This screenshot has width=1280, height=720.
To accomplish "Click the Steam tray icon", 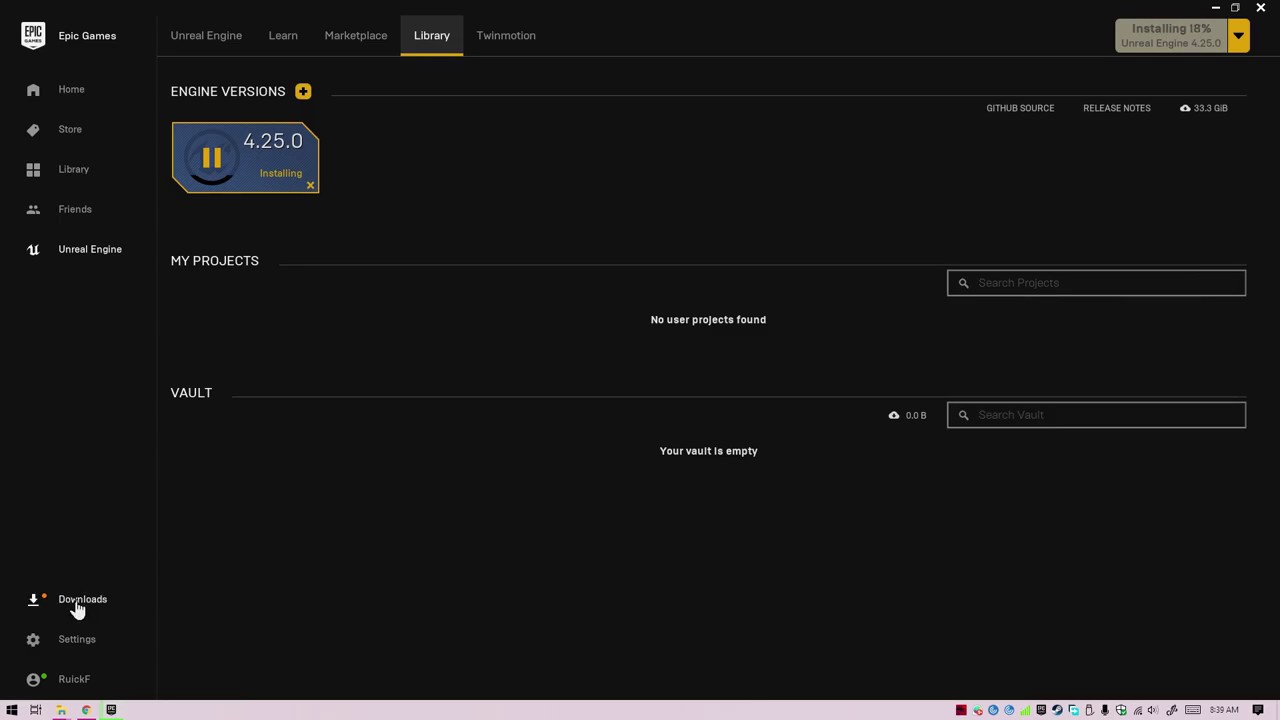I will [1057, 710].
